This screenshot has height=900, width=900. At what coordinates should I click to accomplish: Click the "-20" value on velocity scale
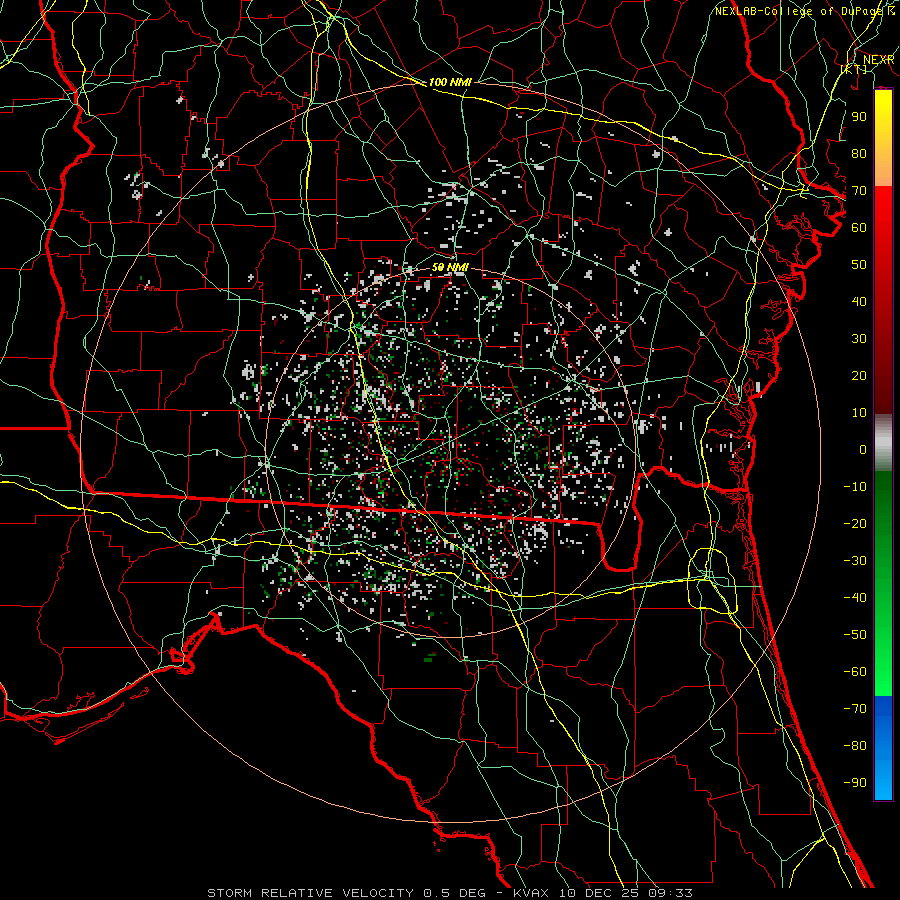pos(855,523)
